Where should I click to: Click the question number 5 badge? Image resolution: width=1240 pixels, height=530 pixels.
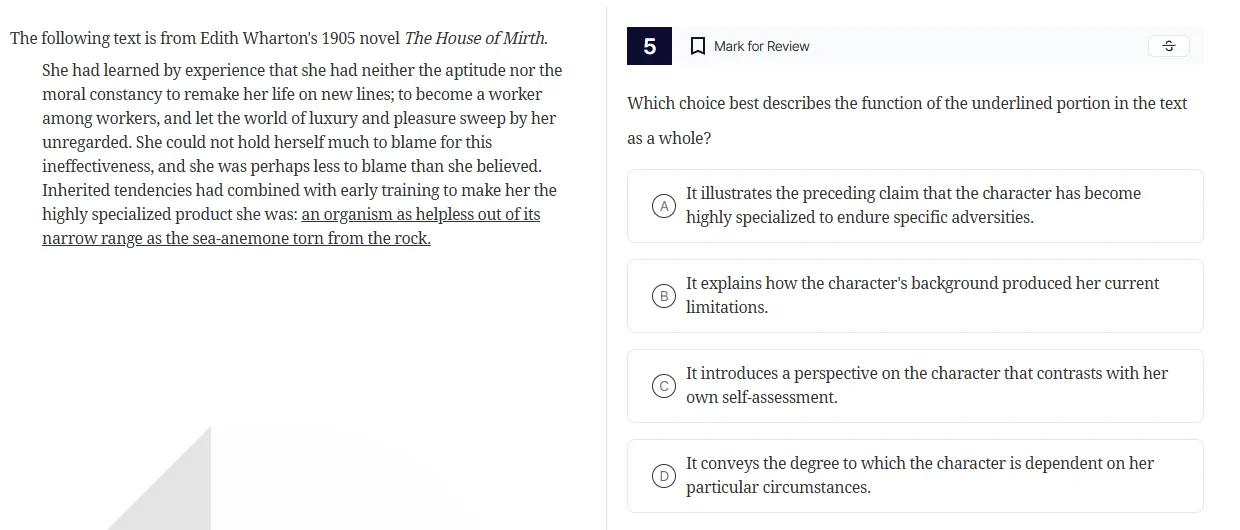click(650, 46)
